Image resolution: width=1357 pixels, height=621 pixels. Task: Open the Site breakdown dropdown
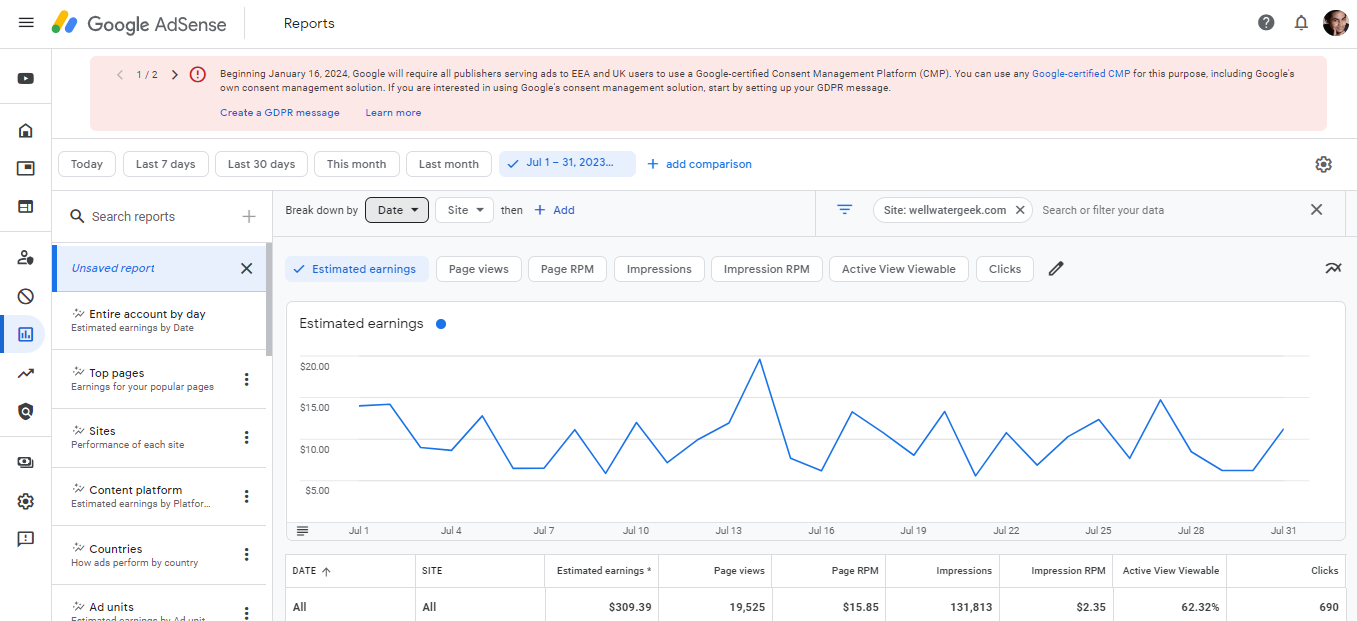(x=465, y=210)
